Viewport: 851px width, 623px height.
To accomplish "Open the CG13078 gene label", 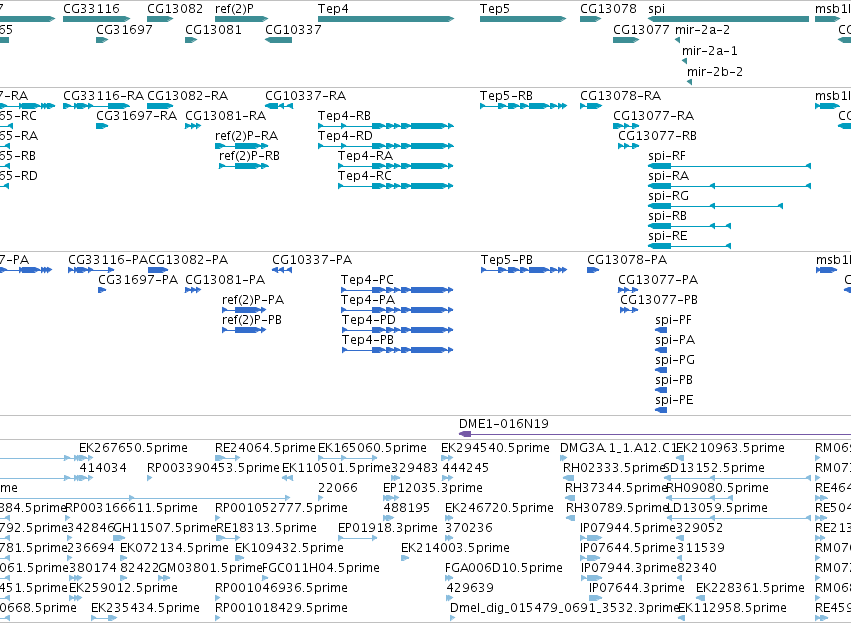I will pyautogui.click(x=608, y=9).
